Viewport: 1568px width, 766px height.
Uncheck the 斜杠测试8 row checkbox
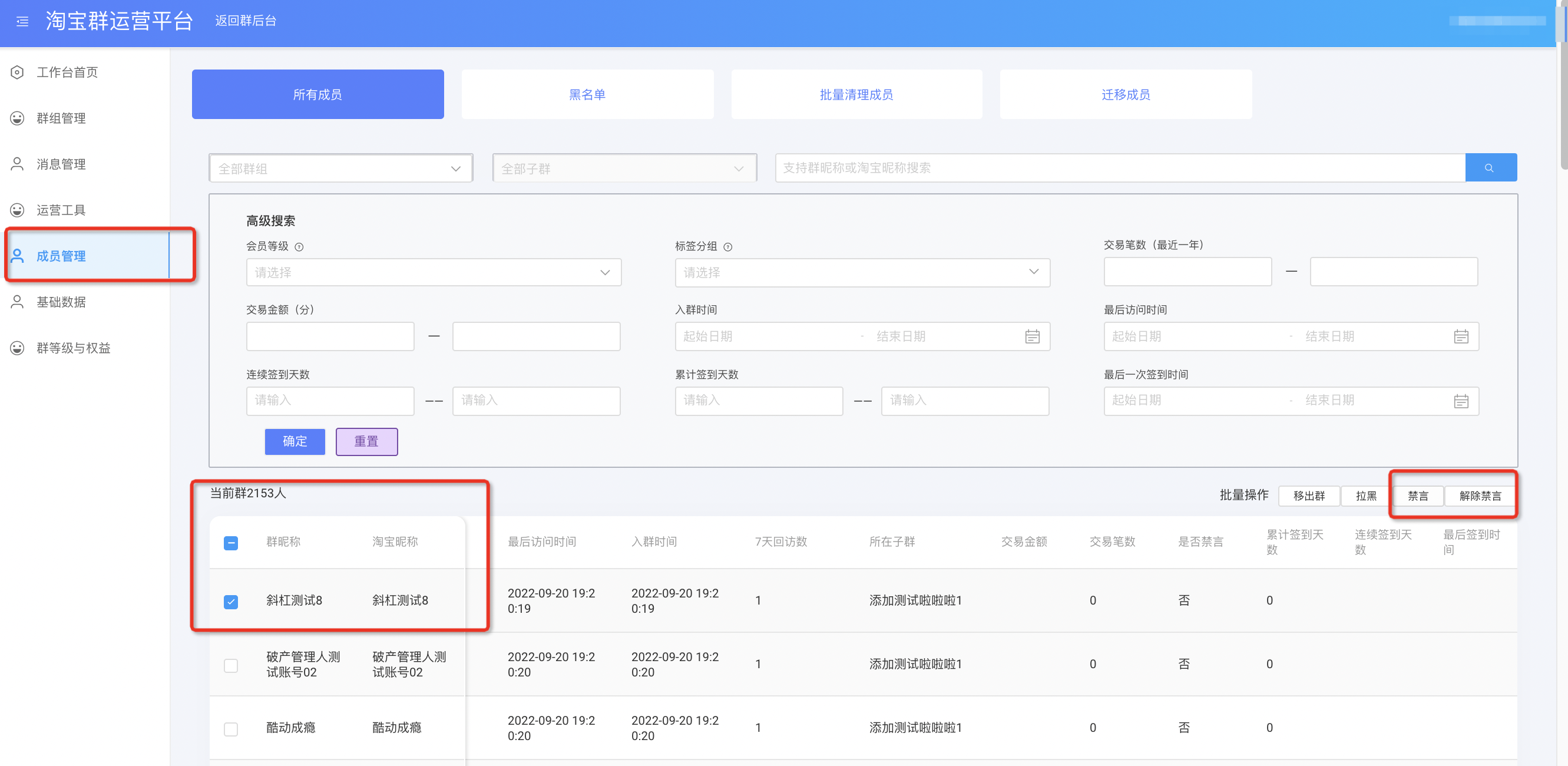[231, 602]
